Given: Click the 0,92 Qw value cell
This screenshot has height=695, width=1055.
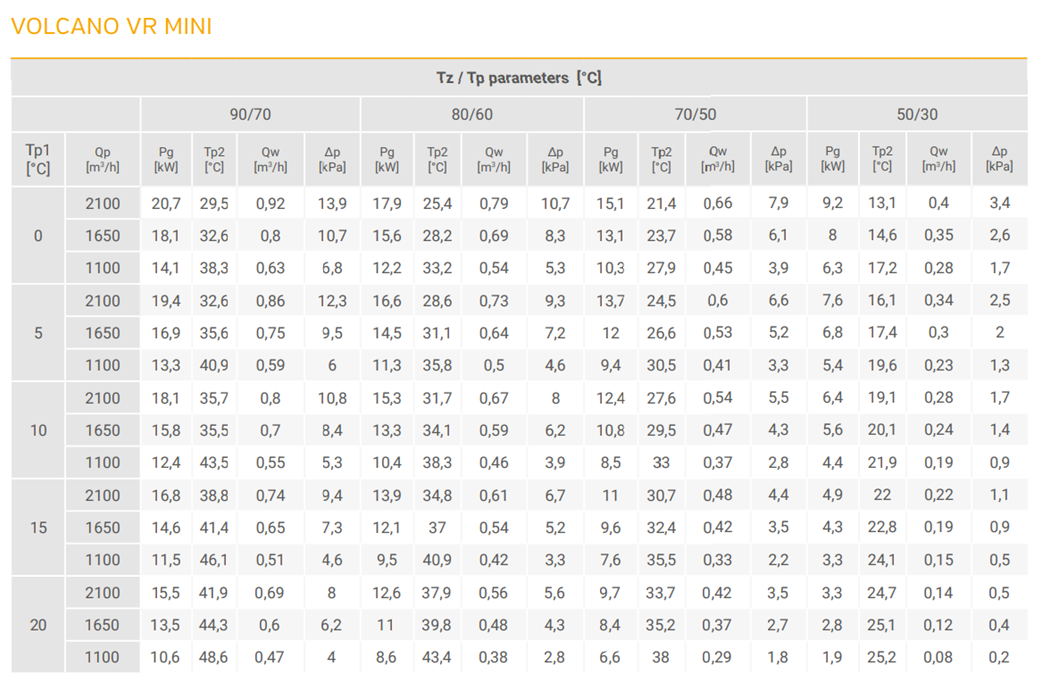Looking at the screenshot, I should click(270, 204).
